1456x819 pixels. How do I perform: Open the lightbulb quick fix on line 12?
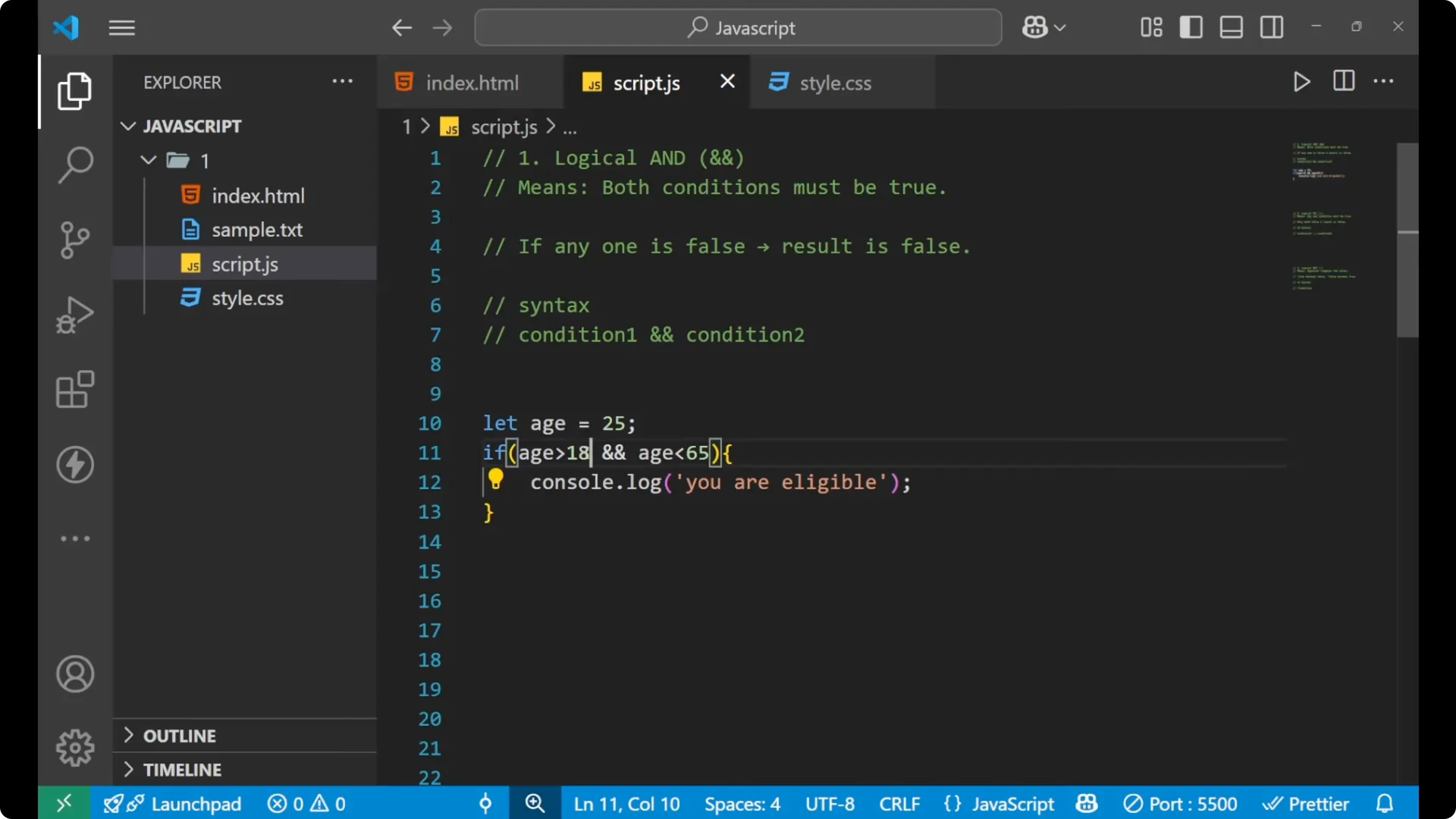coord(497,480)
